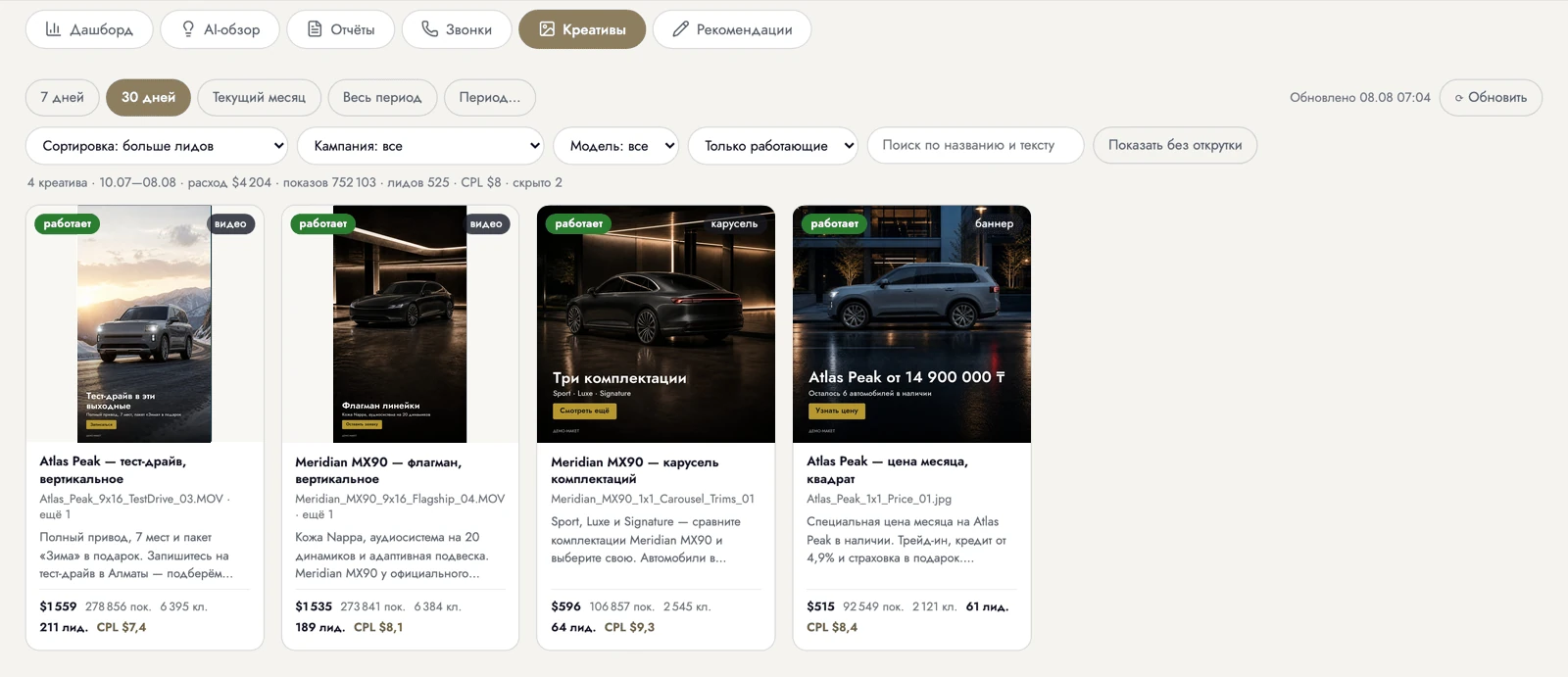Open title Meridian MX90 — флагман, вертикальное

tap(378, 470)
